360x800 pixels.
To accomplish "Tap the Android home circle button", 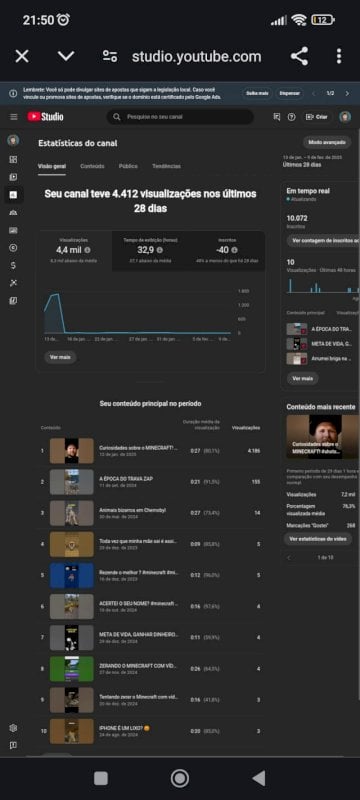I will click(x=179, y=778).
